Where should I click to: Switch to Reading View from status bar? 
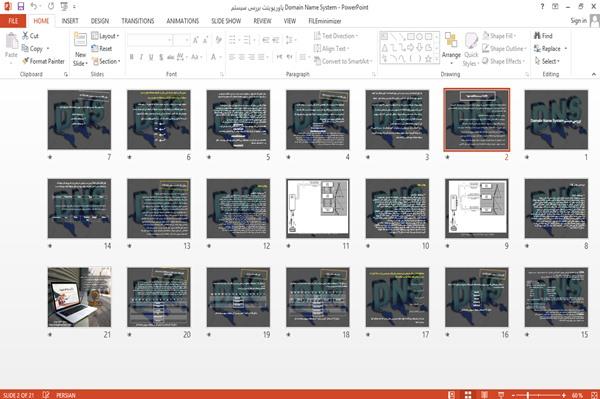484,395
